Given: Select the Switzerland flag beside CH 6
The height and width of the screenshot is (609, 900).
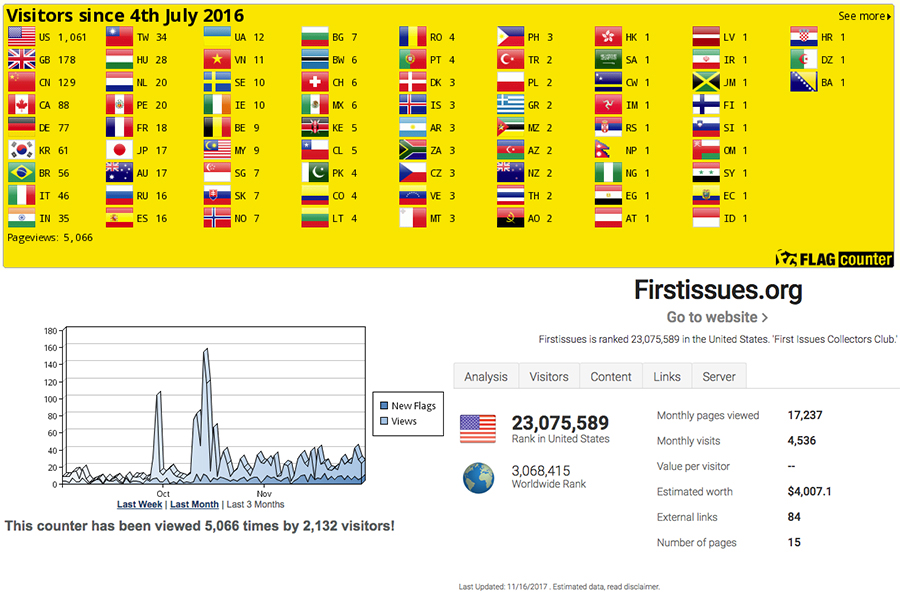Looking at the screenshot, I should pos(315,82).
